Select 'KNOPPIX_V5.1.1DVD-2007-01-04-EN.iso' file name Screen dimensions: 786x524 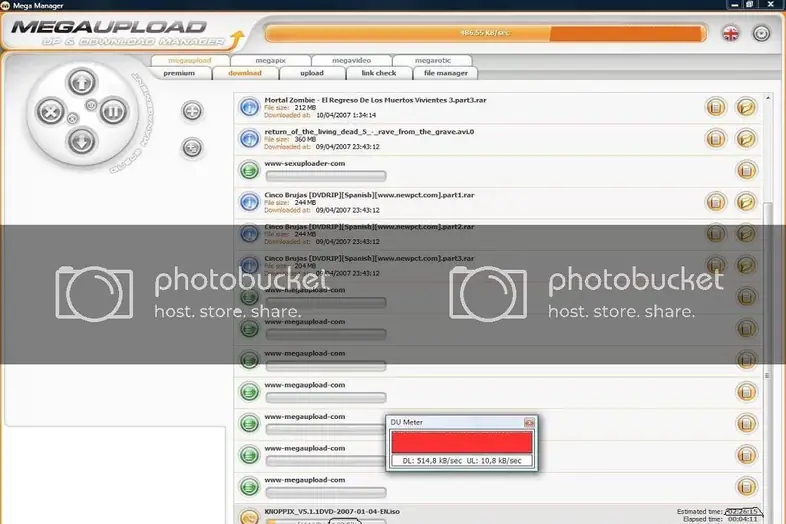[332, 511]
